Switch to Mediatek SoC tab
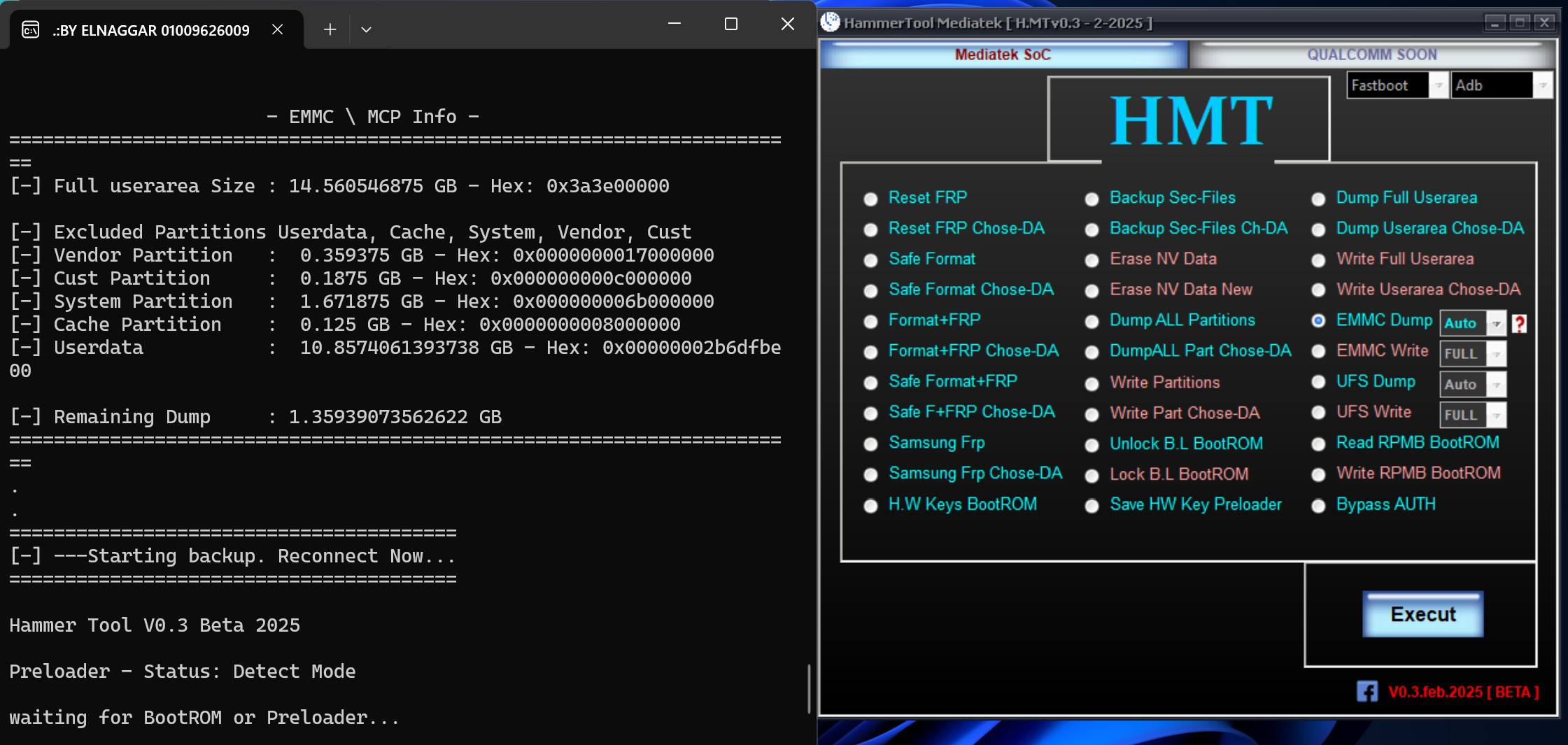1568x745 pixels. coord(1003,55)
